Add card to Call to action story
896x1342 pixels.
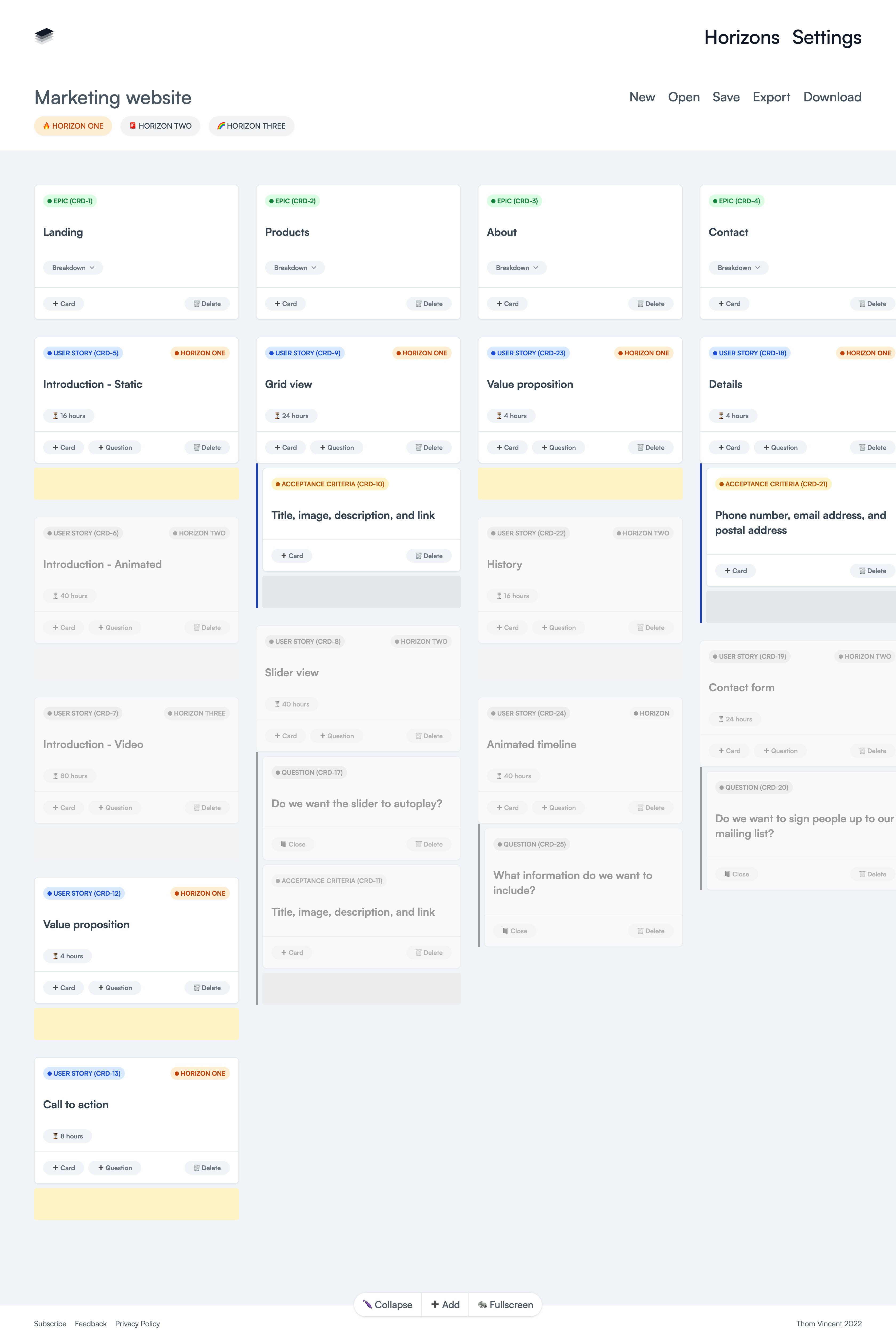tap(63, 1168)
